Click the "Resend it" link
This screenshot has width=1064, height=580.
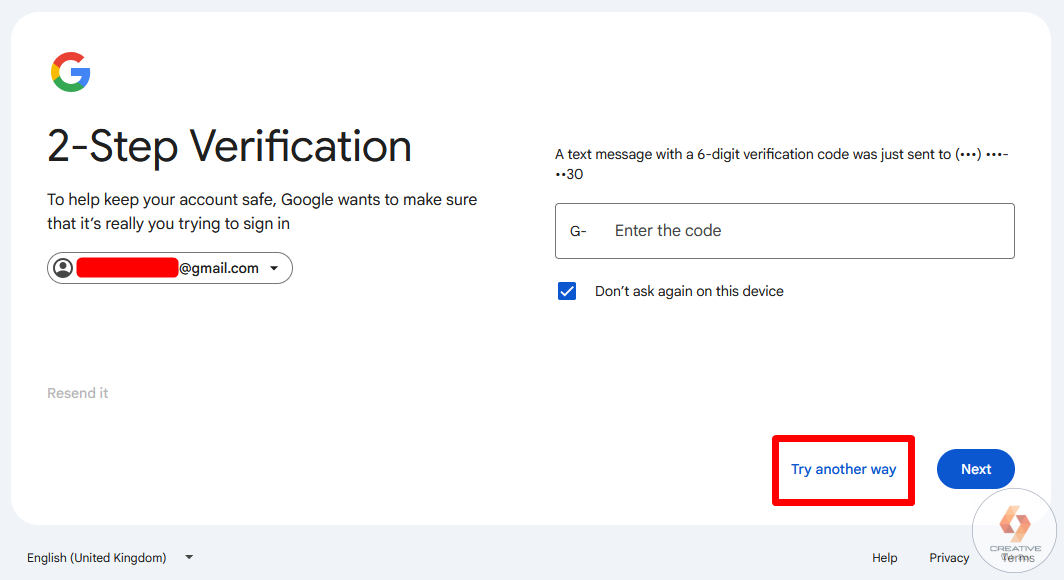pyautogui.click(x=77, y=393)
